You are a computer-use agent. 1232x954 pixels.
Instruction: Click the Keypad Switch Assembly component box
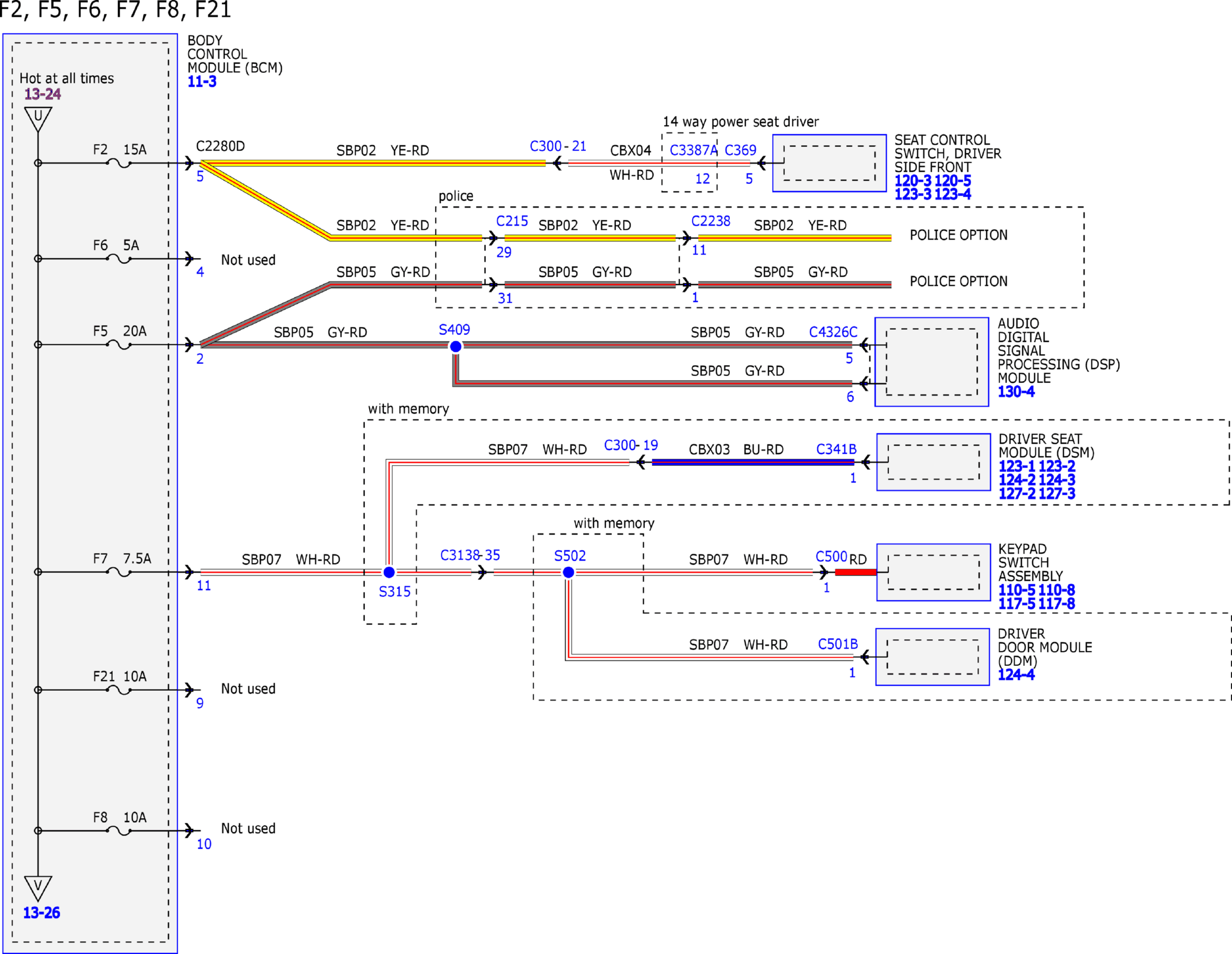(x=934, y=572)
